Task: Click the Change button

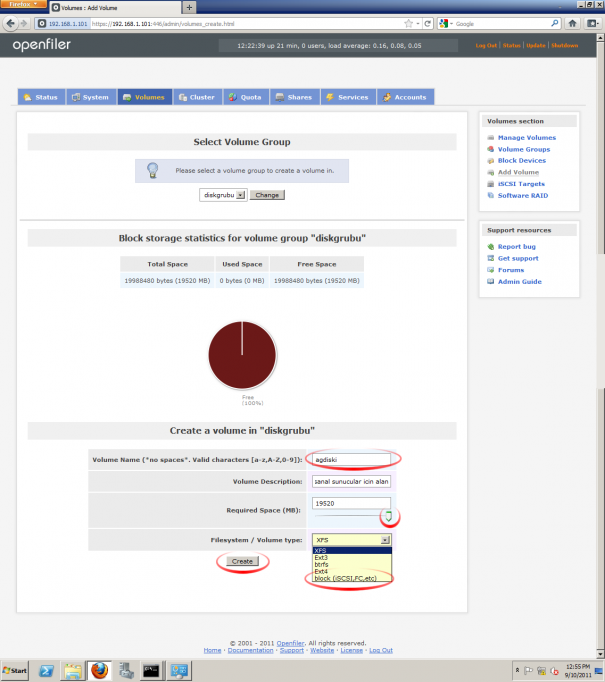Action: pos(267,195)
